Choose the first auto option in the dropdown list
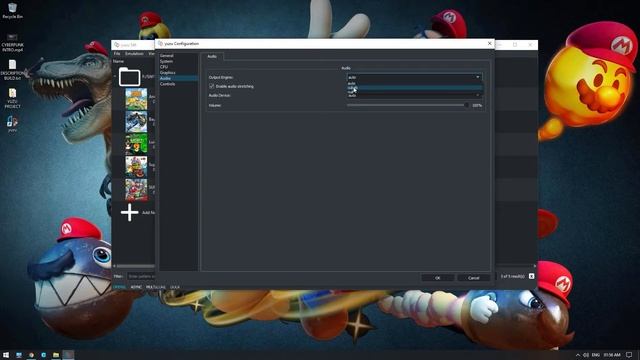Screen dimensions: 640x360 (414, 83)
